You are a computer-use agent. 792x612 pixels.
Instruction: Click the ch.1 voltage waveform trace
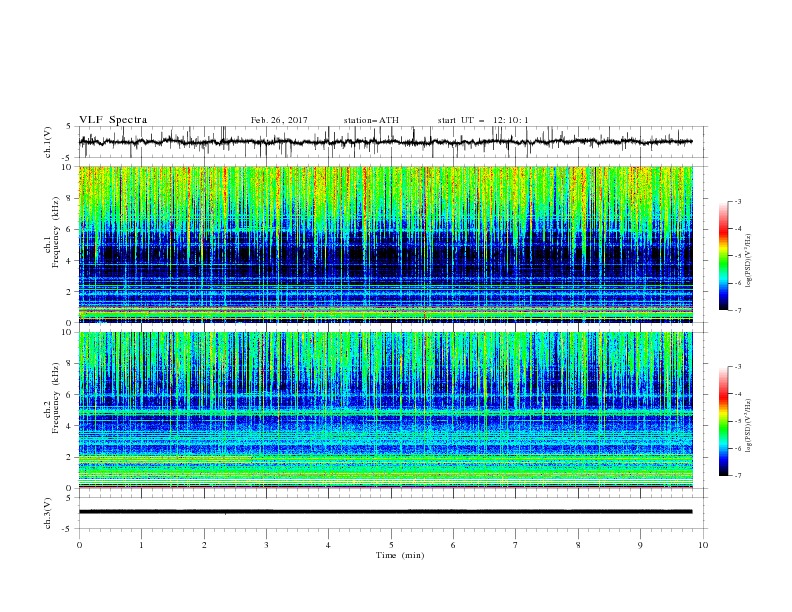(x=385, y=142)
